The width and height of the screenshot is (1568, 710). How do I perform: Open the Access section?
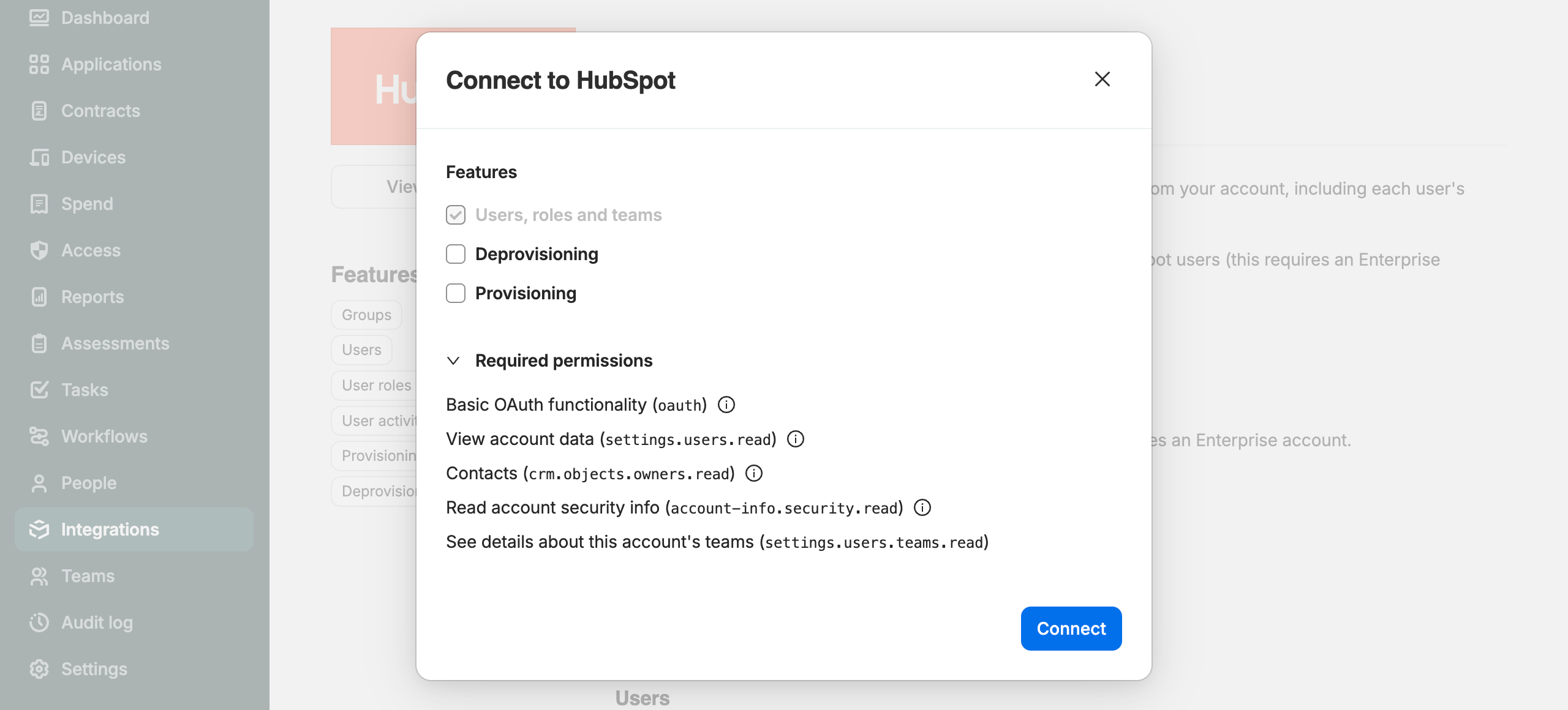pos(91,250)
